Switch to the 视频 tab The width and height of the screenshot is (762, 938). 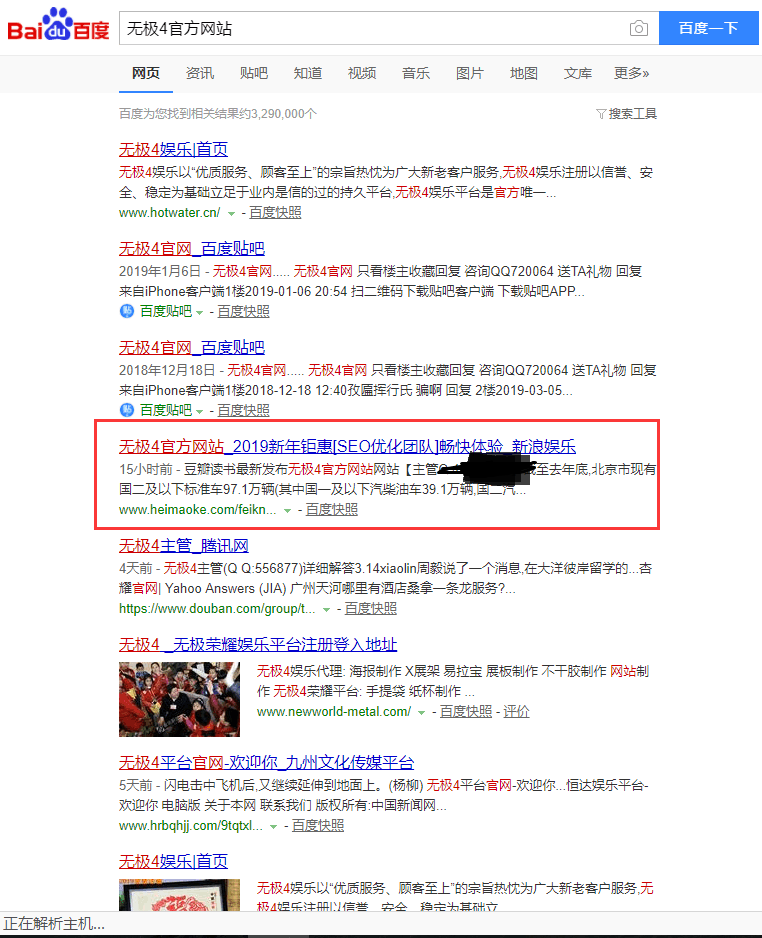(x=362, y=74)
